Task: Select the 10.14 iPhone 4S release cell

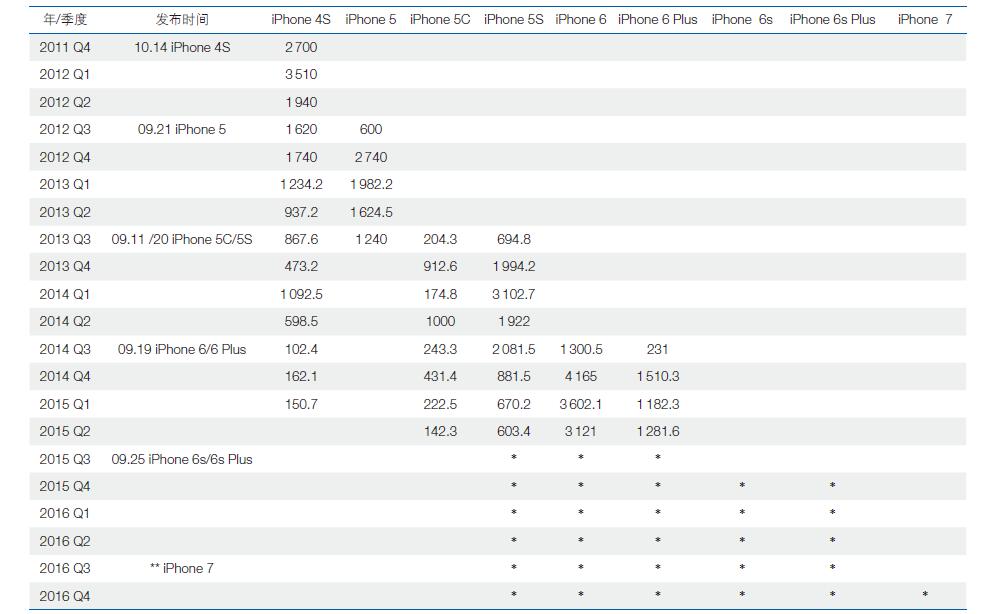Action: tap(182, 48)
